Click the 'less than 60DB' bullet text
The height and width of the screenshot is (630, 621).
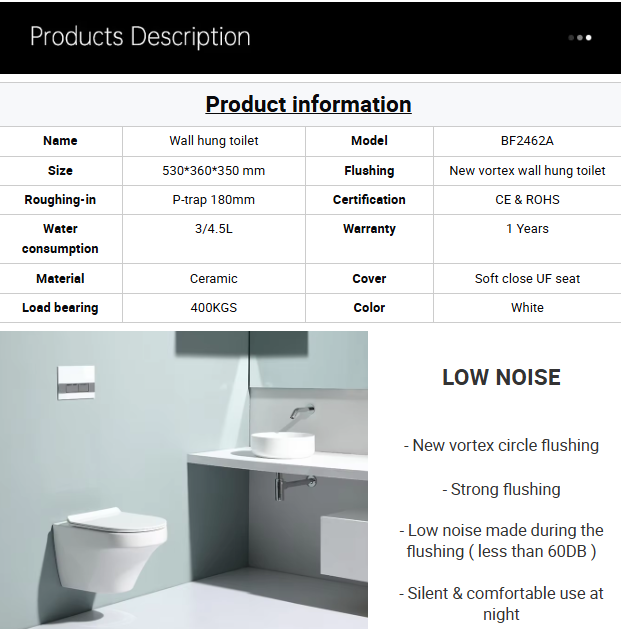(501, 541)
